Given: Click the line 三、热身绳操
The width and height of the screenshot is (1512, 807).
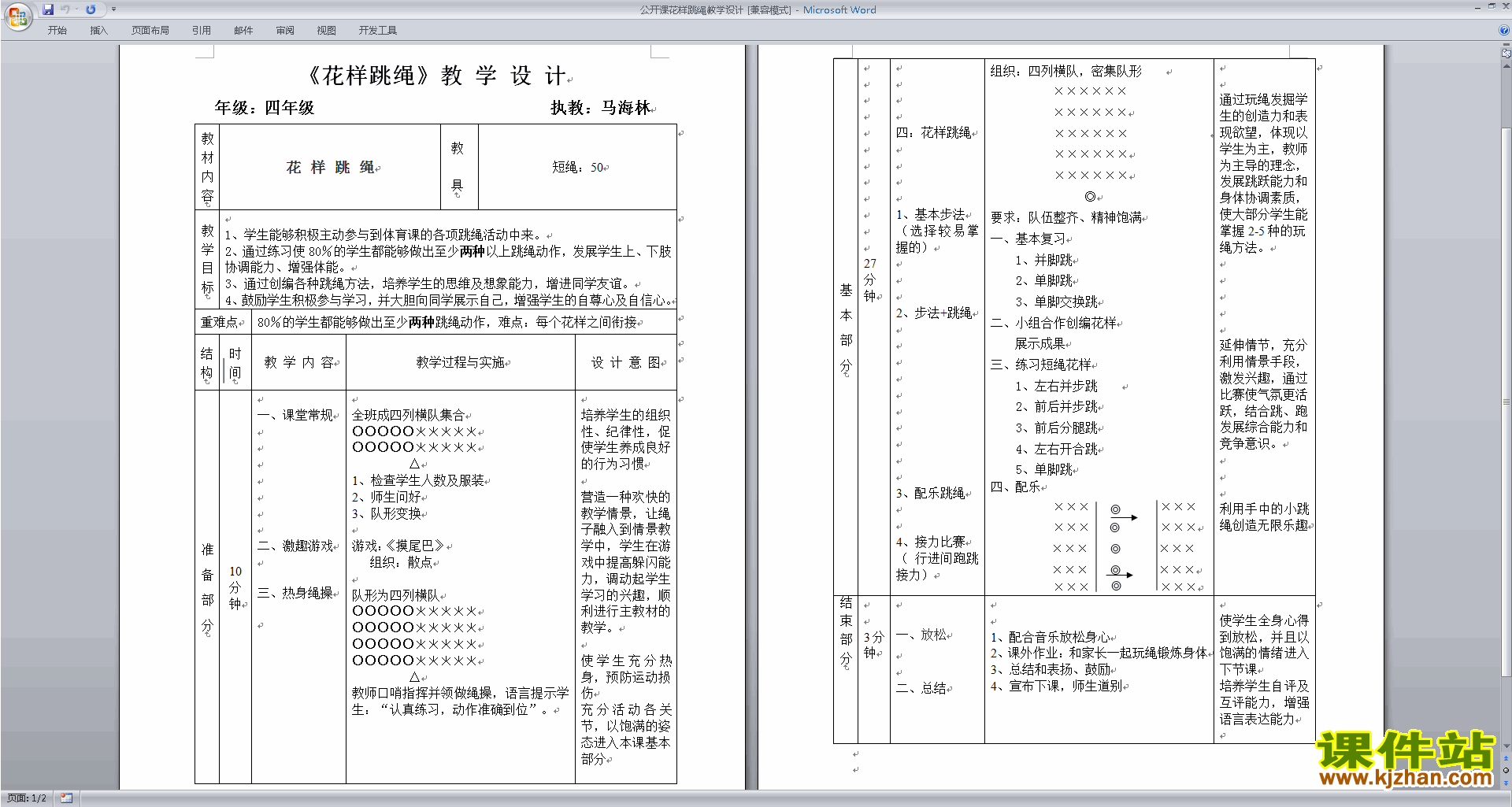Looking at the screenshot, I should pos(295,593).
